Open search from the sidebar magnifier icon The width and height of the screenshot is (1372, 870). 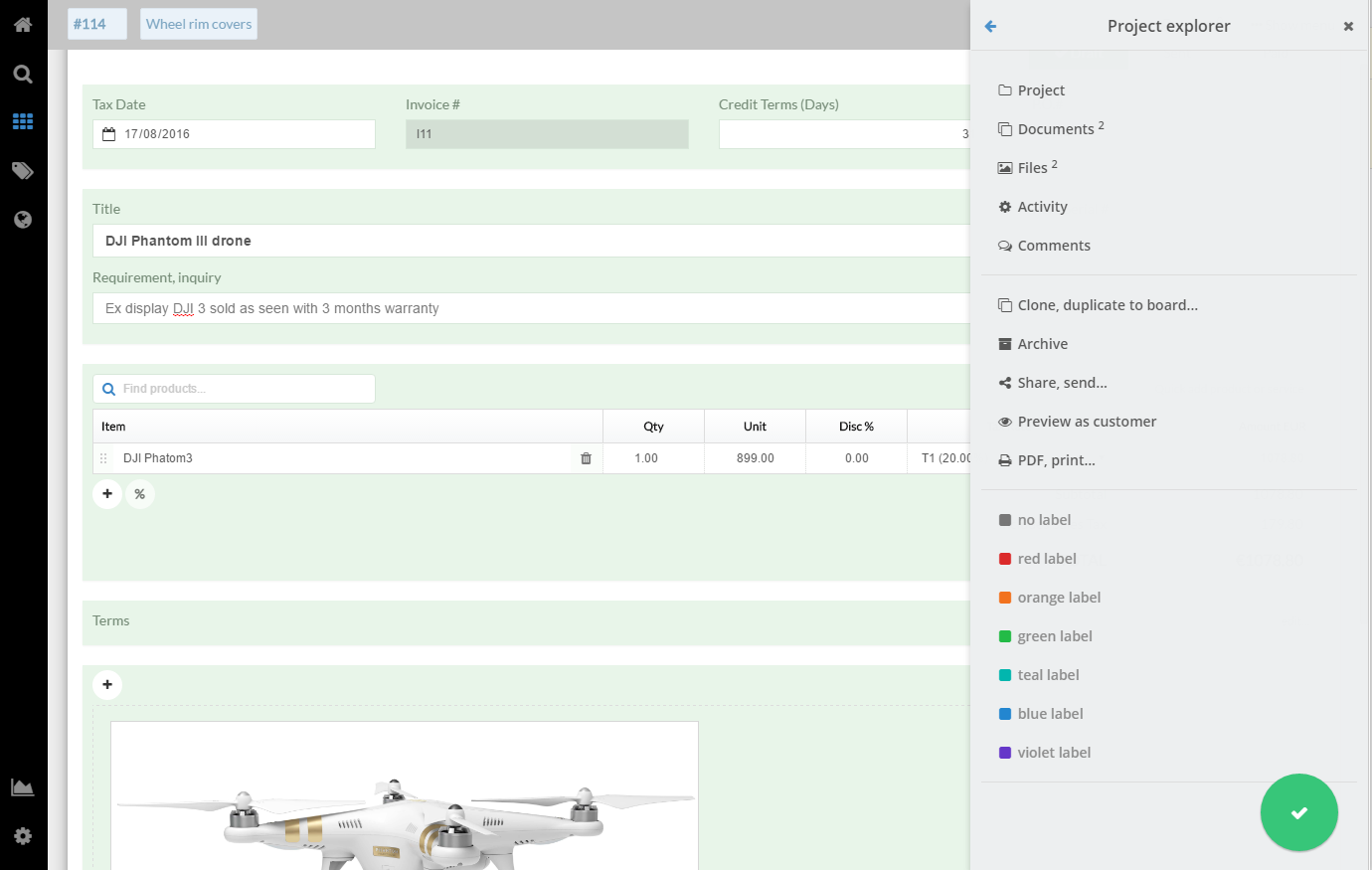coord(23,75)
